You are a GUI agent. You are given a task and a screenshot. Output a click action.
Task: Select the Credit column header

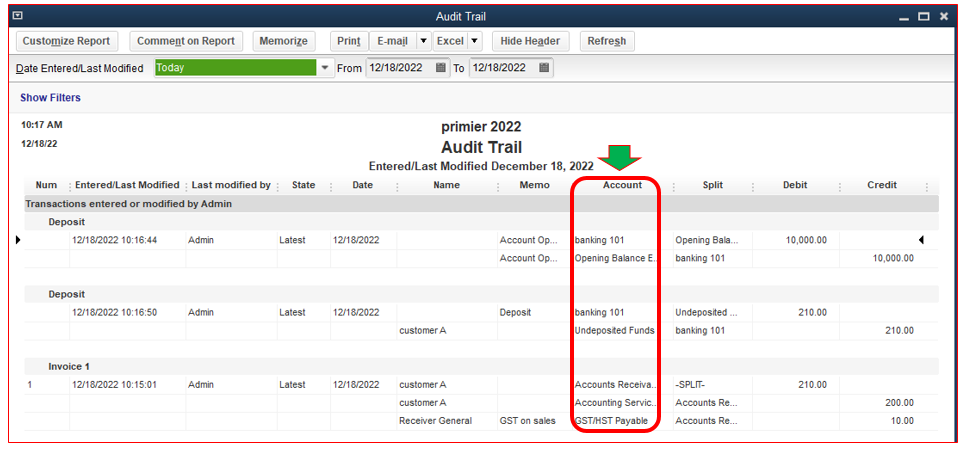tap(882, 185)
